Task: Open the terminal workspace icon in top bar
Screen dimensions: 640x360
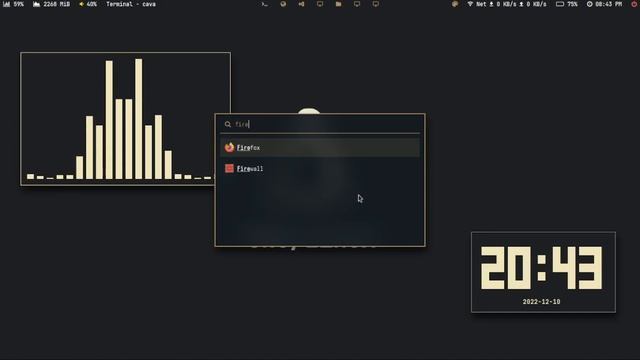Action: tap(264, 4)
